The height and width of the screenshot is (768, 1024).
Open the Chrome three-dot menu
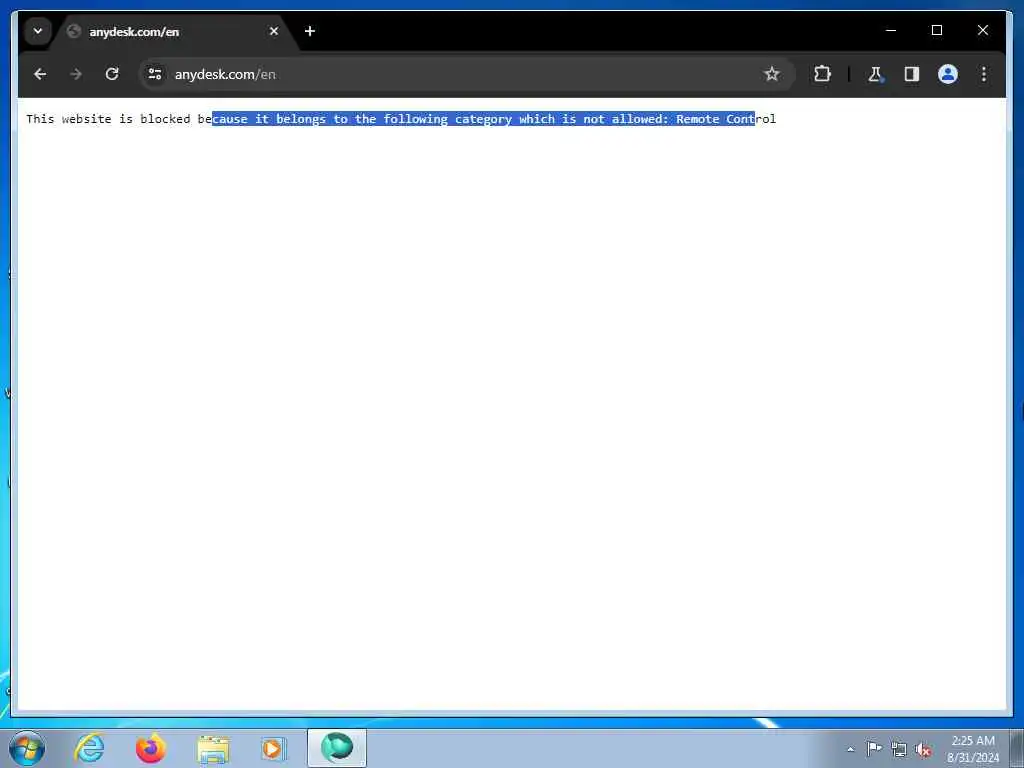coord(984,74)
